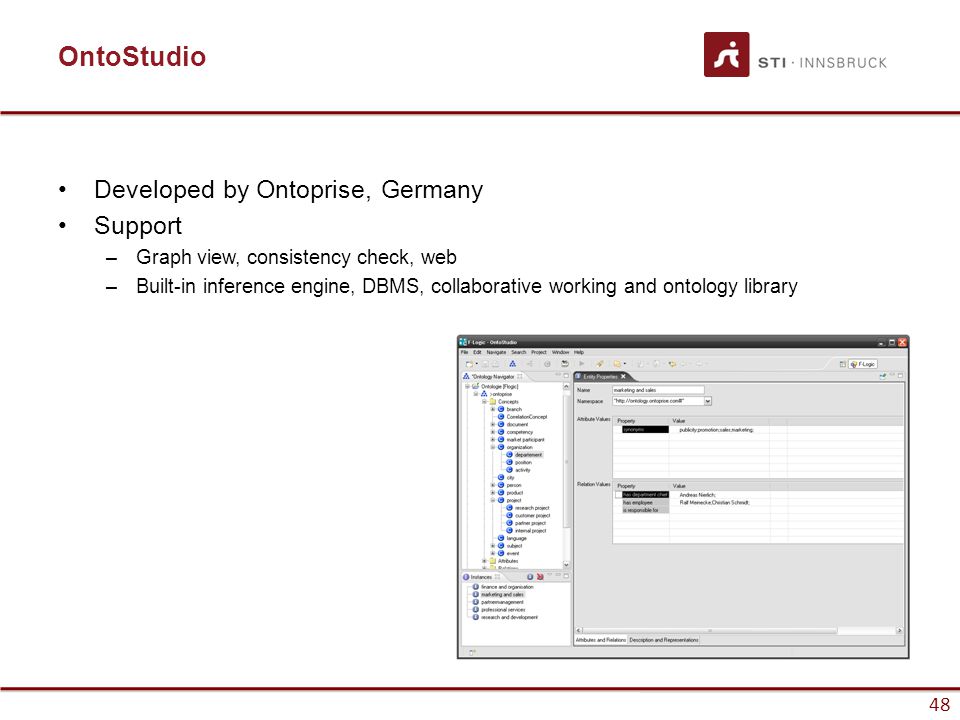Maximize the Instances panel
The image size is (960, 720).
coord(566,576)
